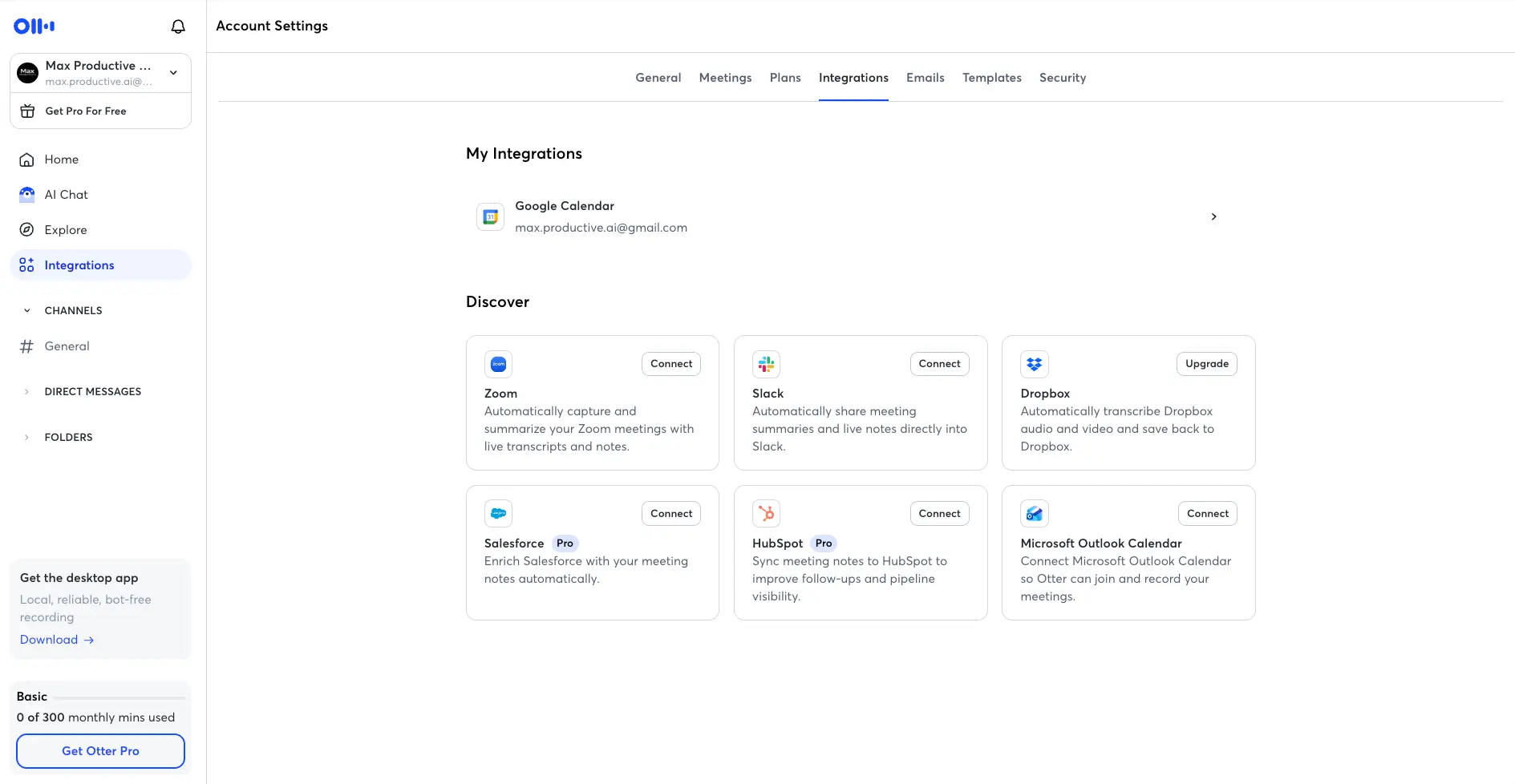Click the hash icon for General channel
Viewport: 1515px width, 784px height.
pos(26,346)
